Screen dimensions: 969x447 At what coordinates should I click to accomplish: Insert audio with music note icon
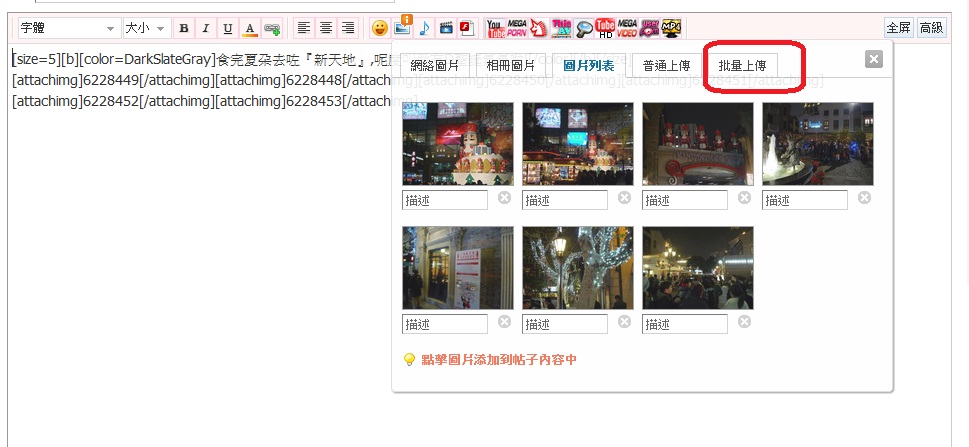pyautogui.click(x=424, y=28)
